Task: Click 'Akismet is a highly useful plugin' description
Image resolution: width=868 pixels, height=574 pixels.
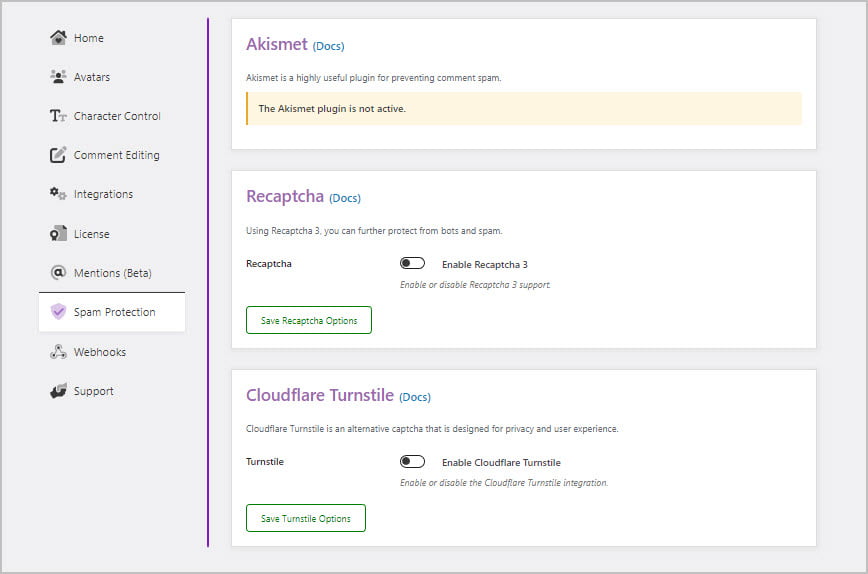Action: coord(374,77)
